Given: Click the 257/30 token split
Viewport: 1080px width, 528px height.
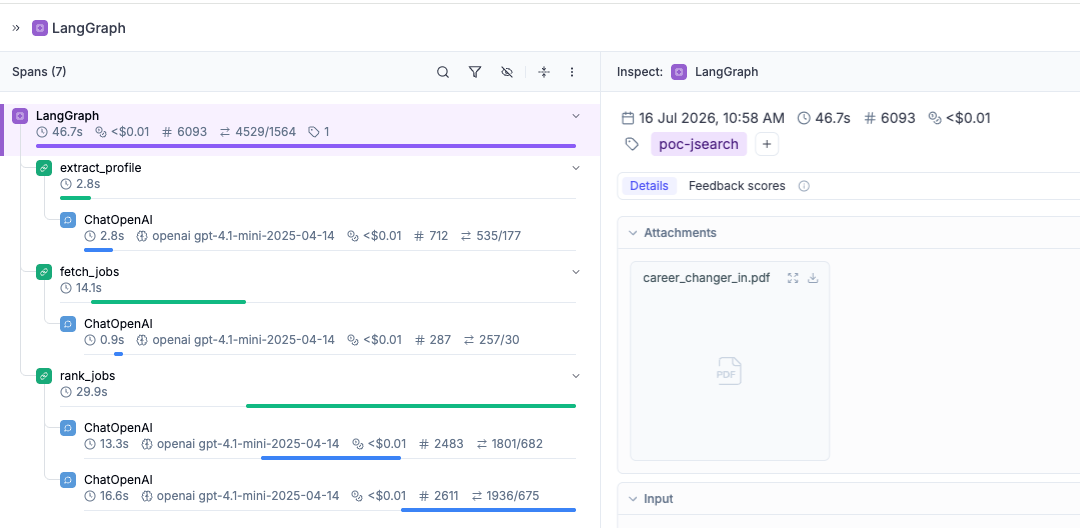Looking at the screenshot, I should pyautogui.click(x=501, y=340).
